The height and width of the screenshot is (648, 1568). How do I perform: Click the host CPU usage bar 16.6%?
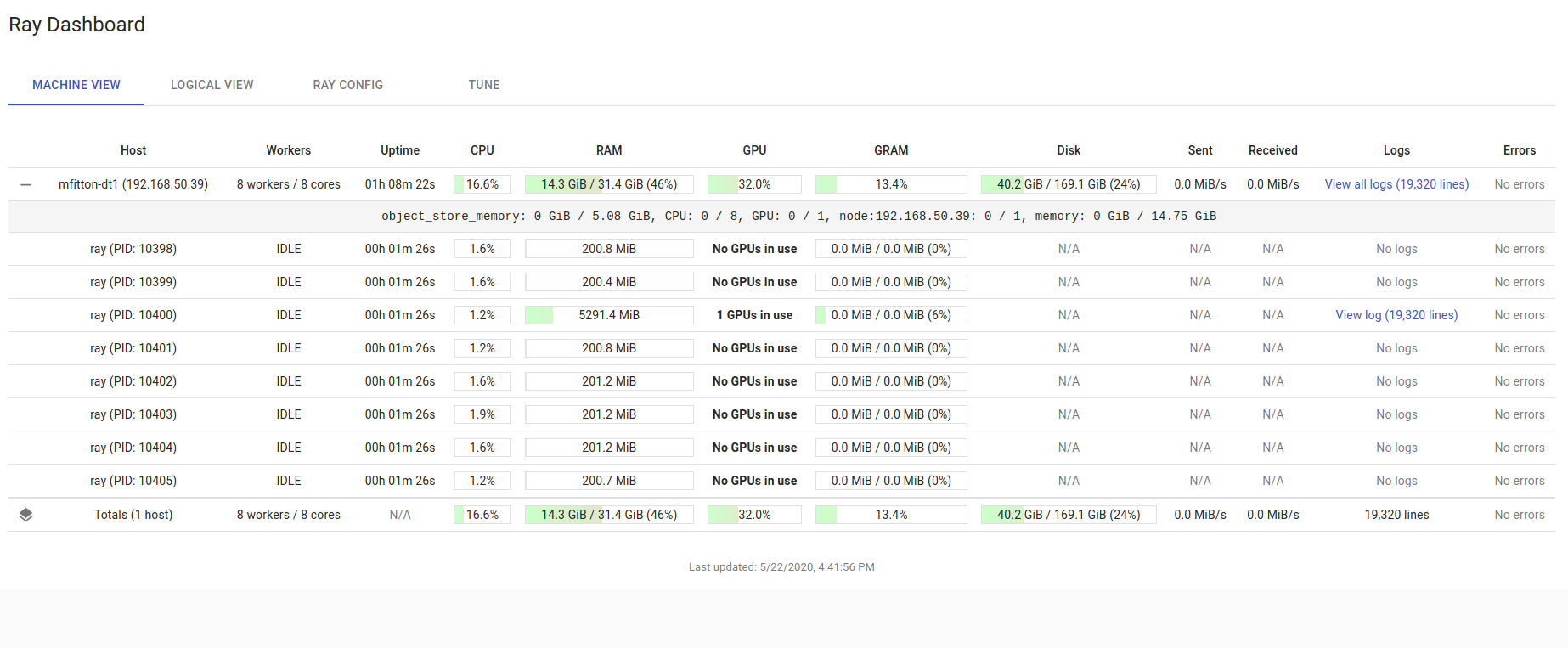482,184
